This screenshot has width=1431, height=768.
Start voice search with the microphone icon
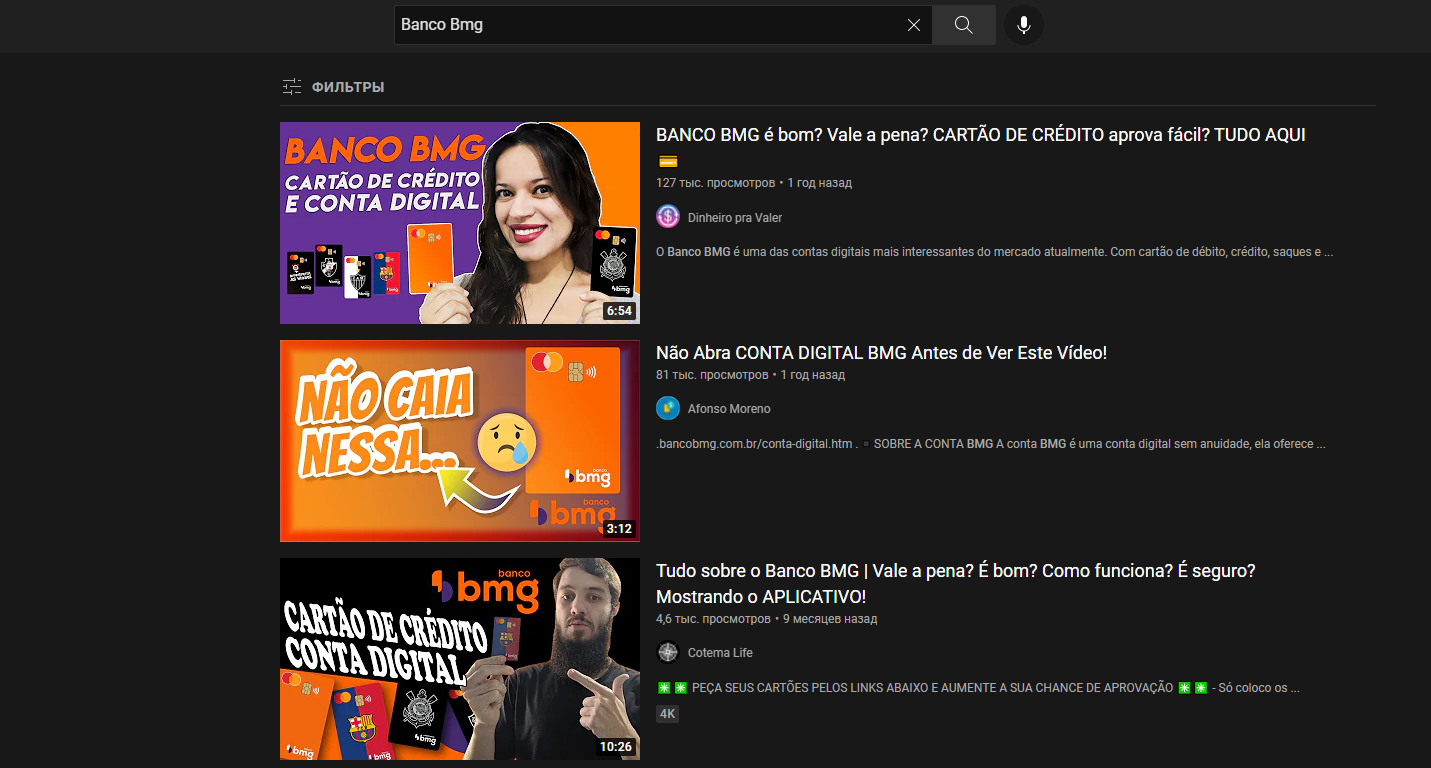point(1023,25)
